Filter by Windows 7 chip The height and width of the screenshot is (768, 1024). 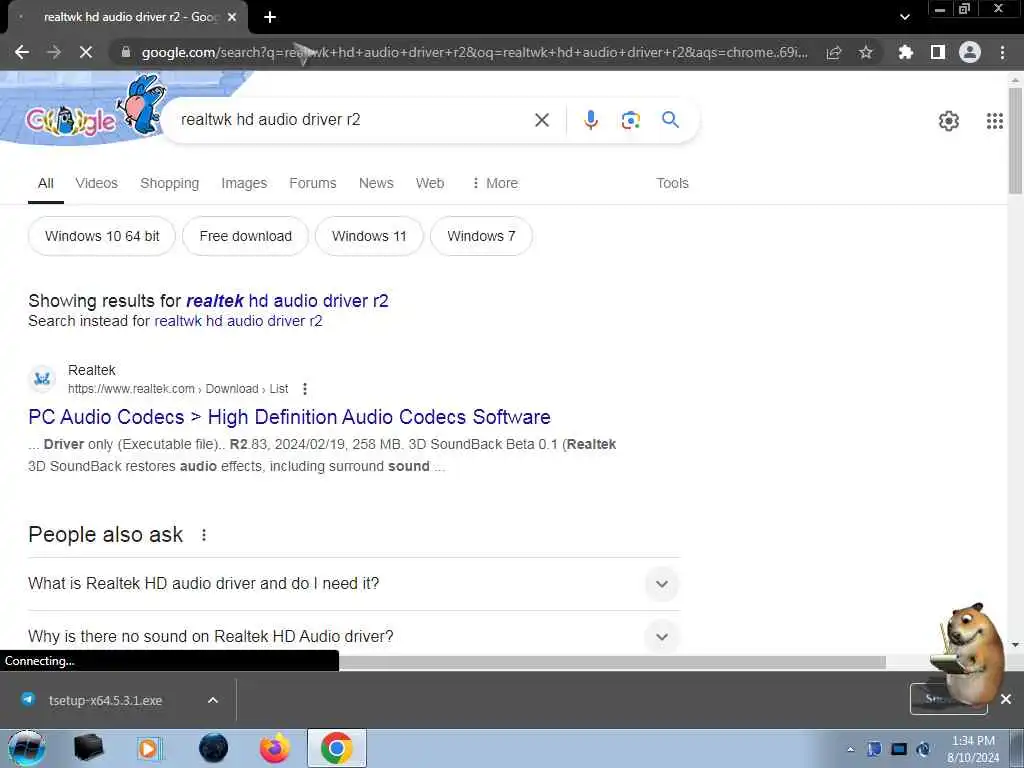(x=481, y=236)
